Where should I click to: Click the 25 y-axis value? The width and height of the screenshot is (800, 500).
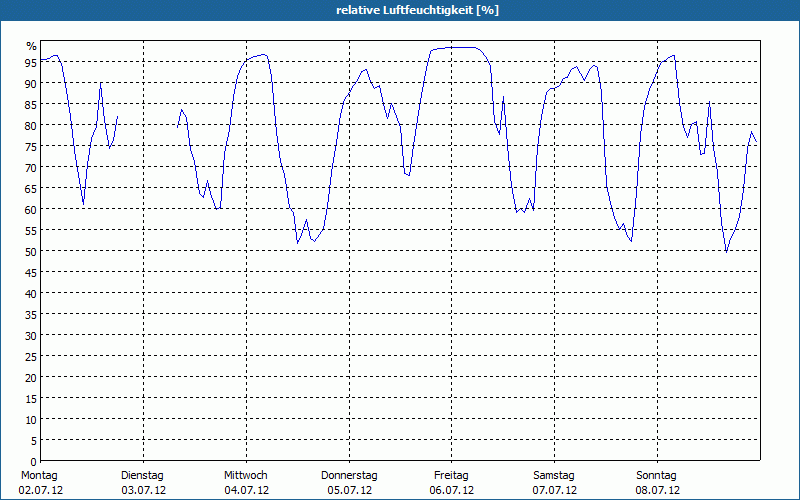31,357
